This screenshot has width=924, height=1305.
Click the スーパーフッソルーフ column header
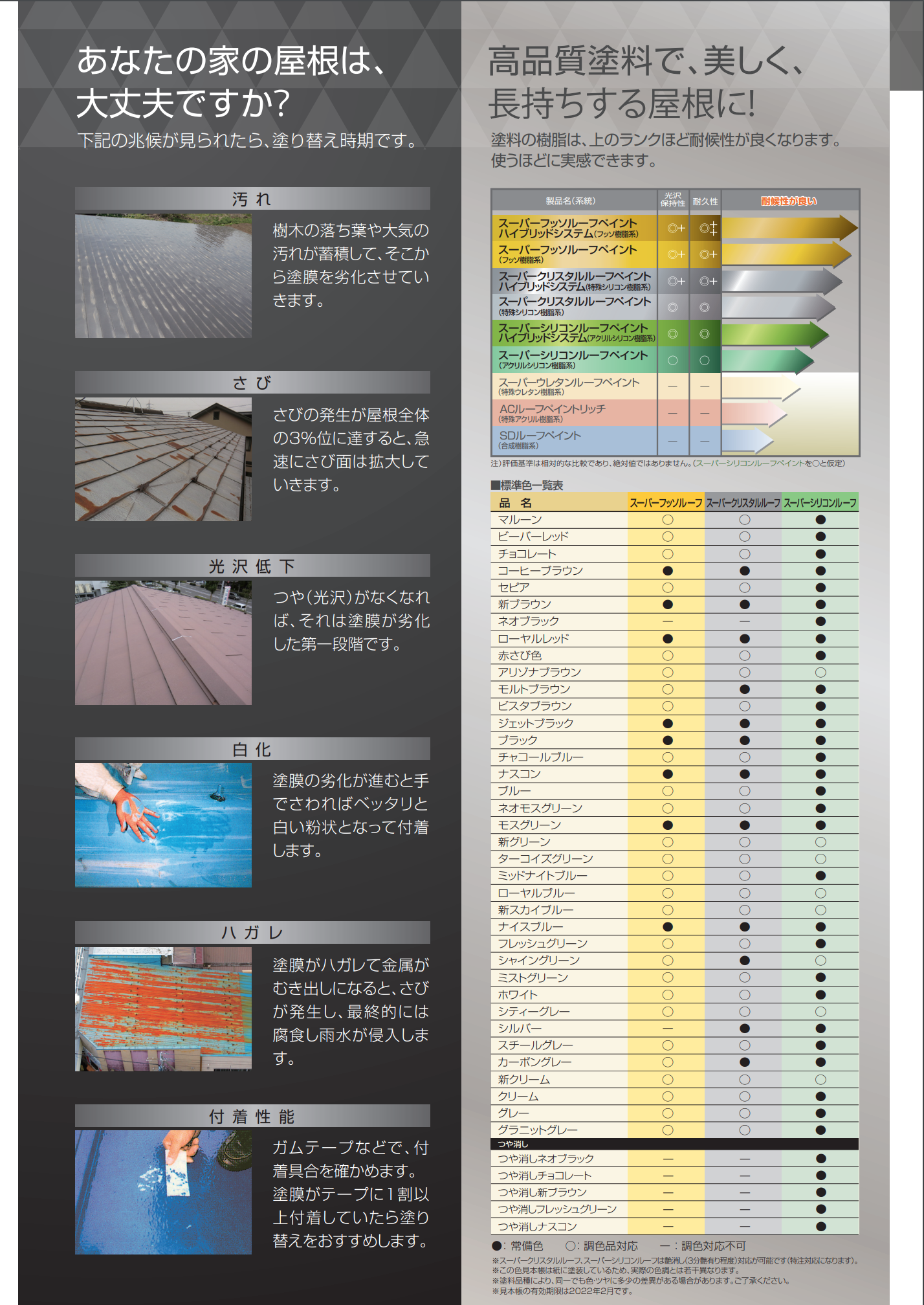[666, 503]
